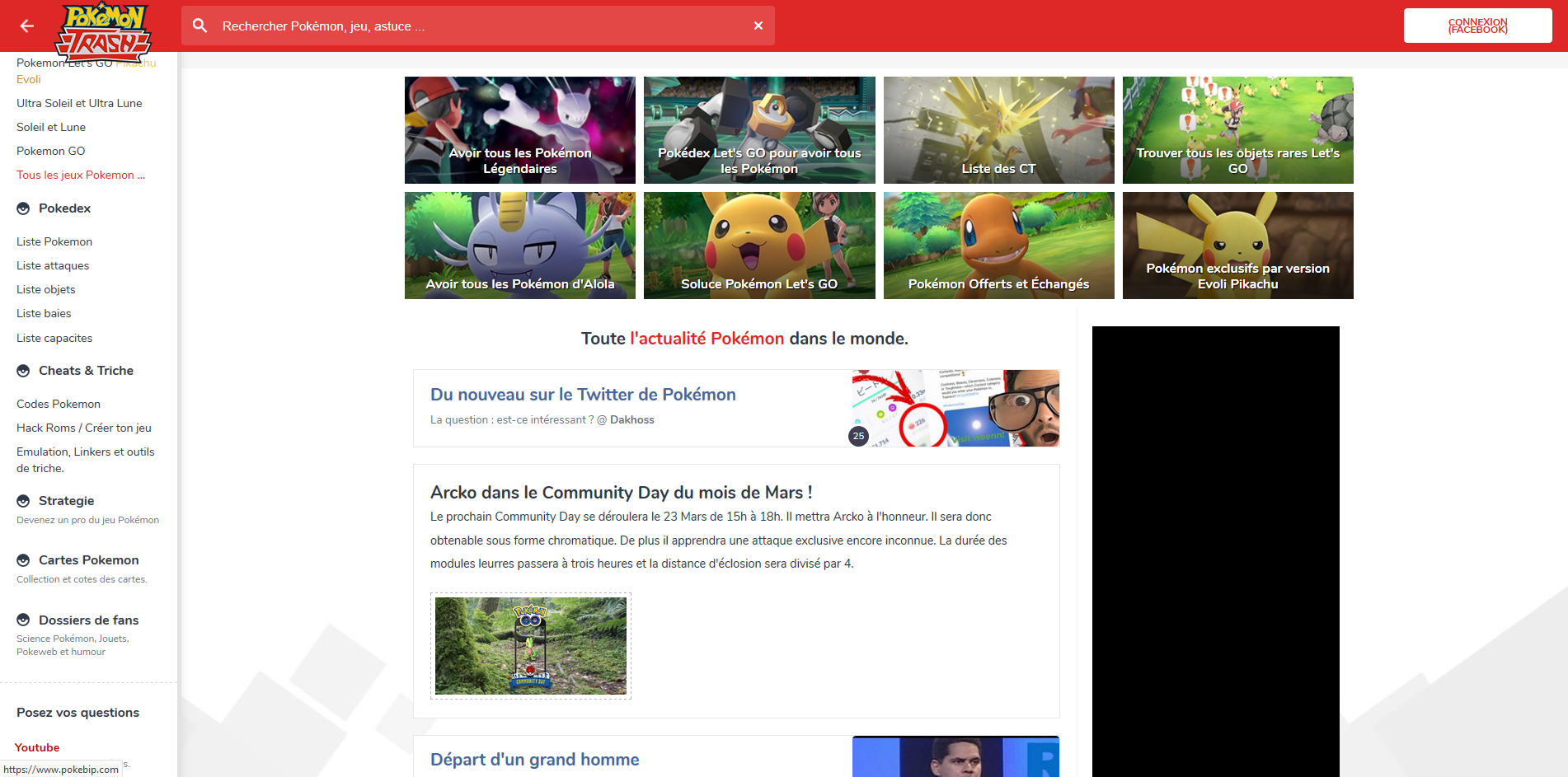Open the Pokemon Trash logo homepage

[104, 31]
